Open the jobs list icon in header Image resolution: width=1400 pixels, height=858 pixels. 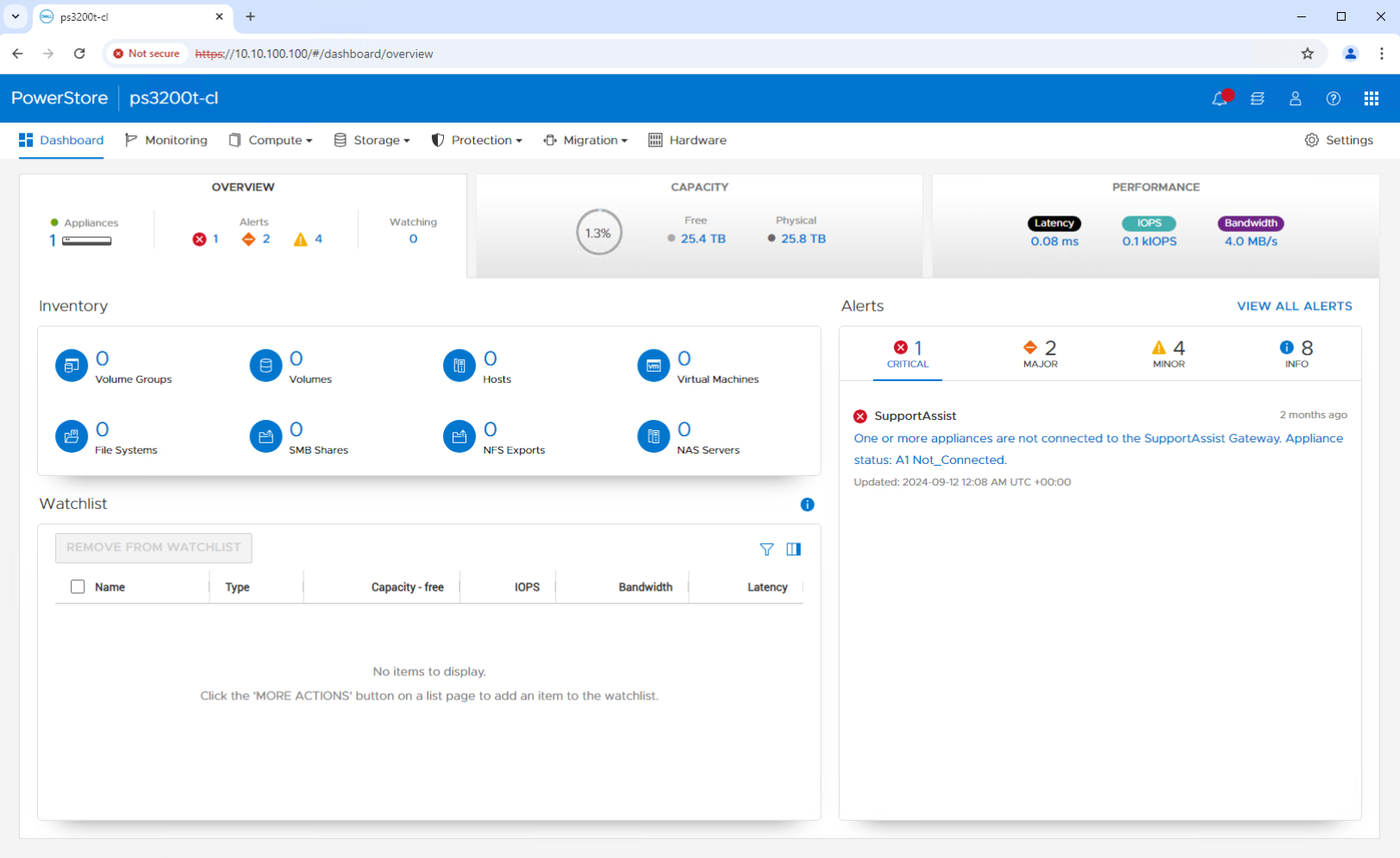pyautogui.click(x=1258, y=98)
